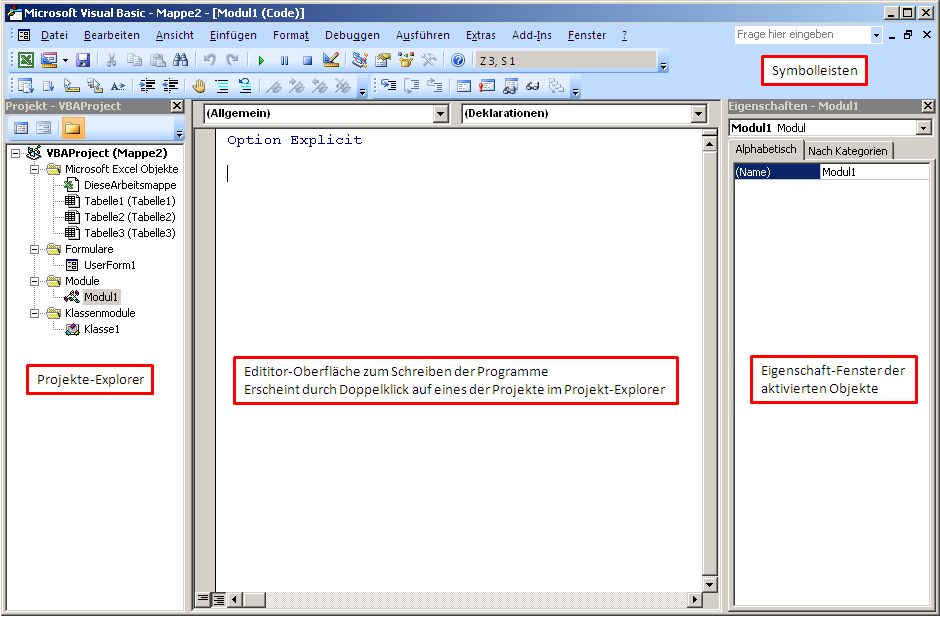This screenshot has width=940, height=617.
Task: Select DieseArbeitsmappe in the project tree
Action: 130,185
